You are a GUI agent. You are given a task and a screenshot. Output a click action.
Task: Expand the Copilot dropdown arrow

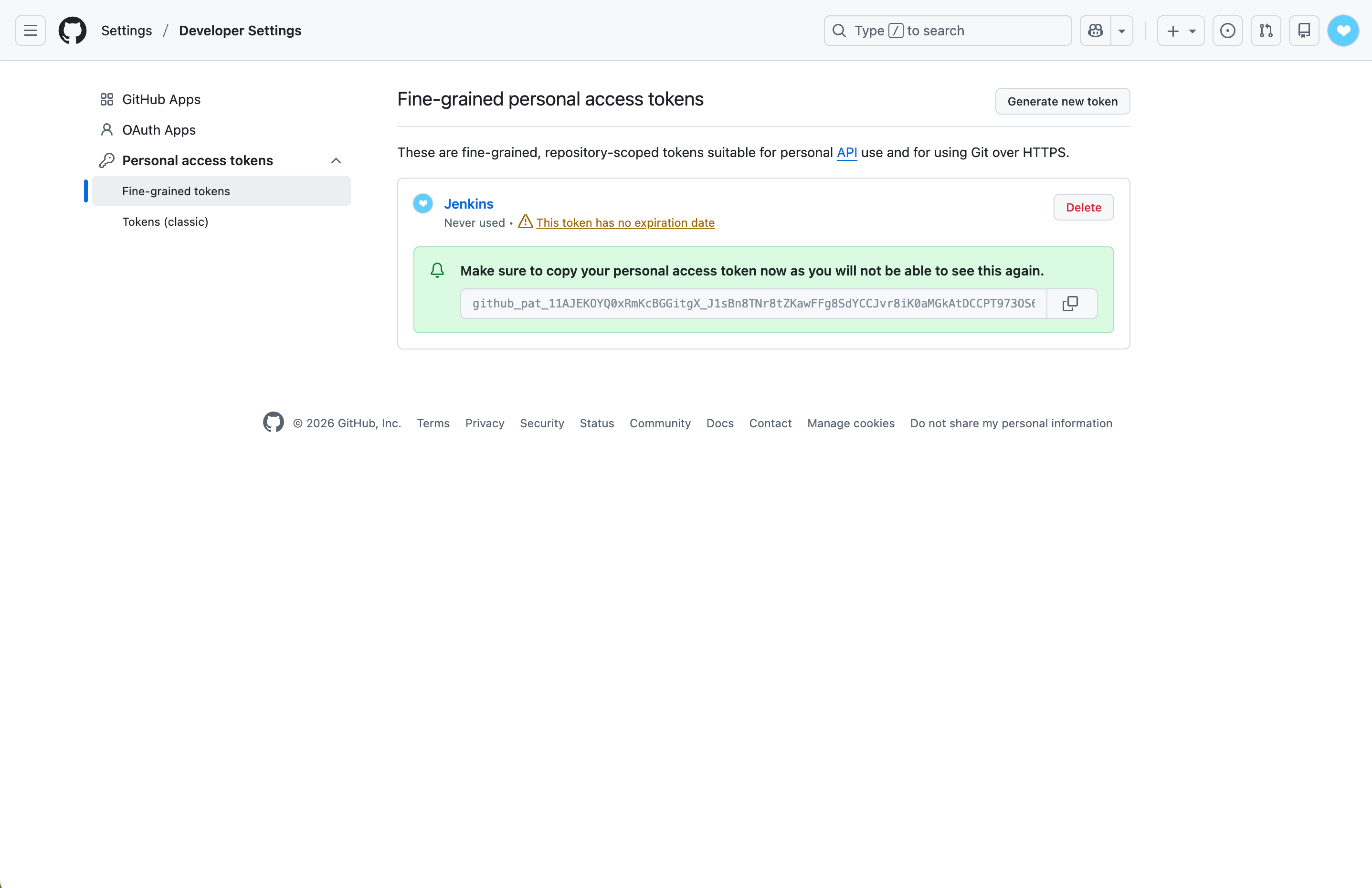click(1122, 31)
